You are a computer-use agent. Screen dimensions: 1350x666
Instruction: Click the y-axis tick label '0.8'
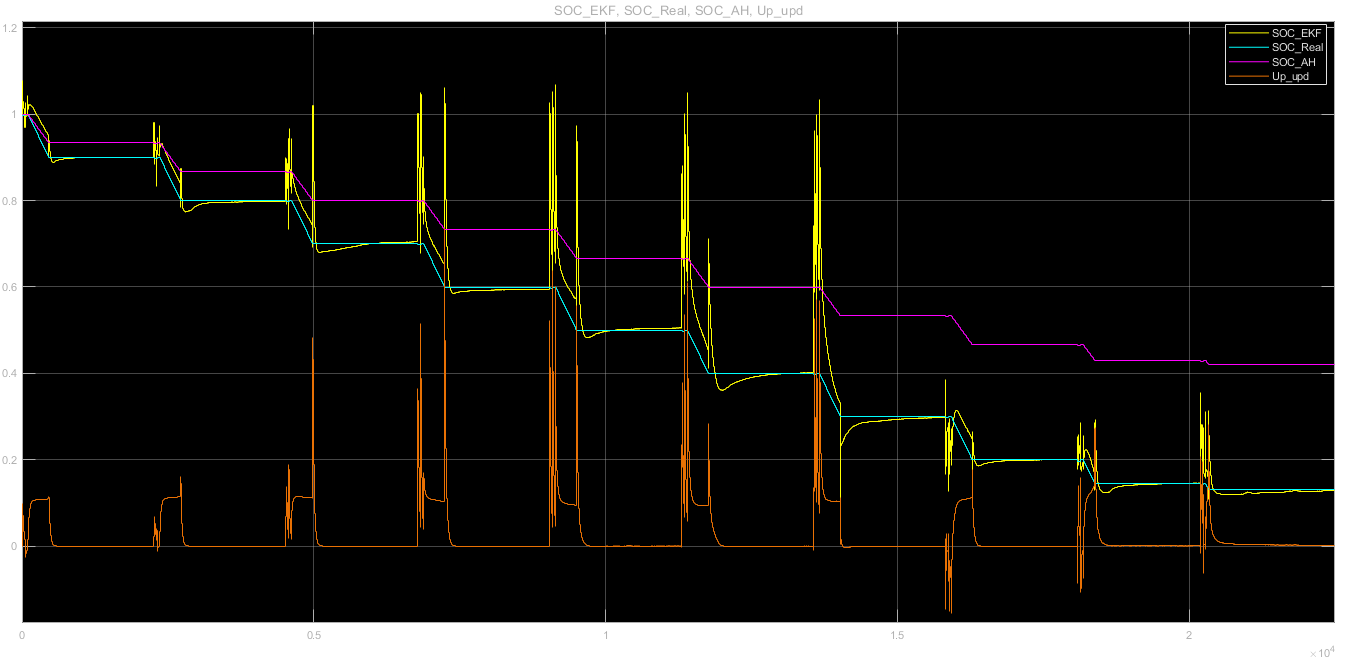(11, 201)
